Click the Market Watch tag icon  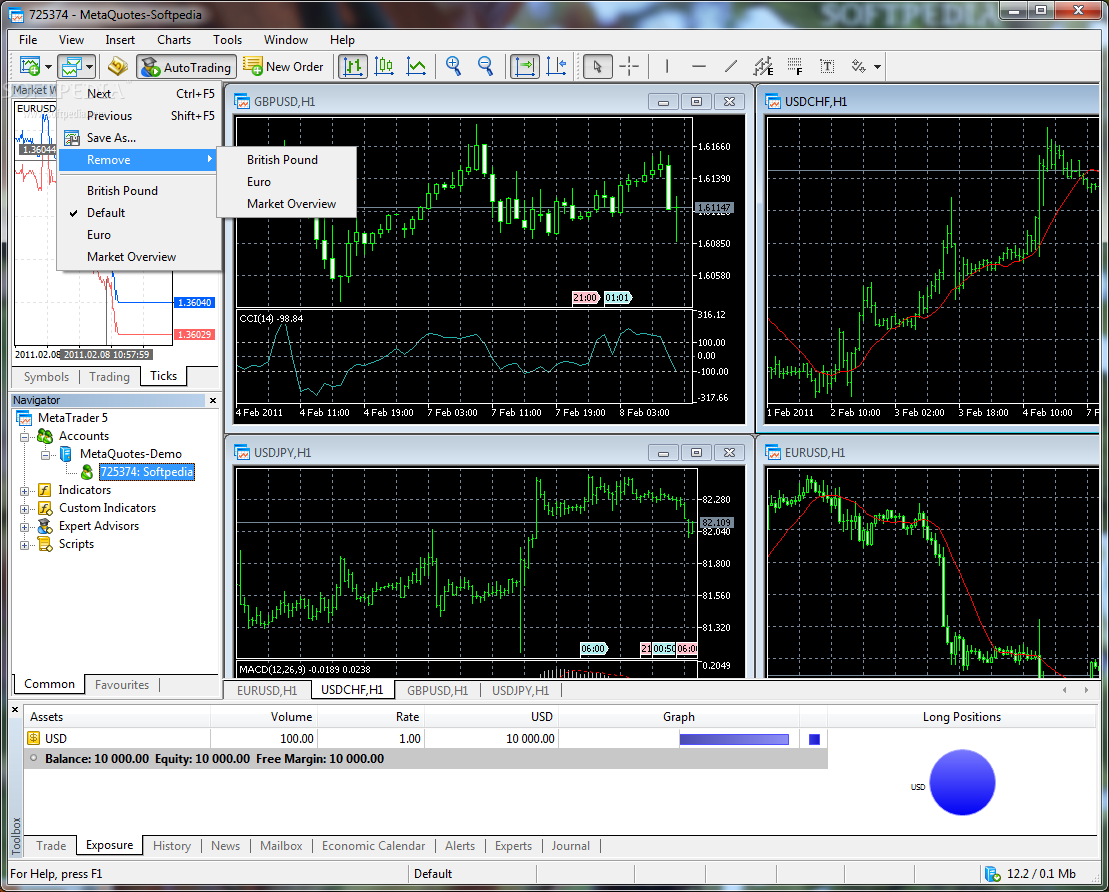pos(117,66)
